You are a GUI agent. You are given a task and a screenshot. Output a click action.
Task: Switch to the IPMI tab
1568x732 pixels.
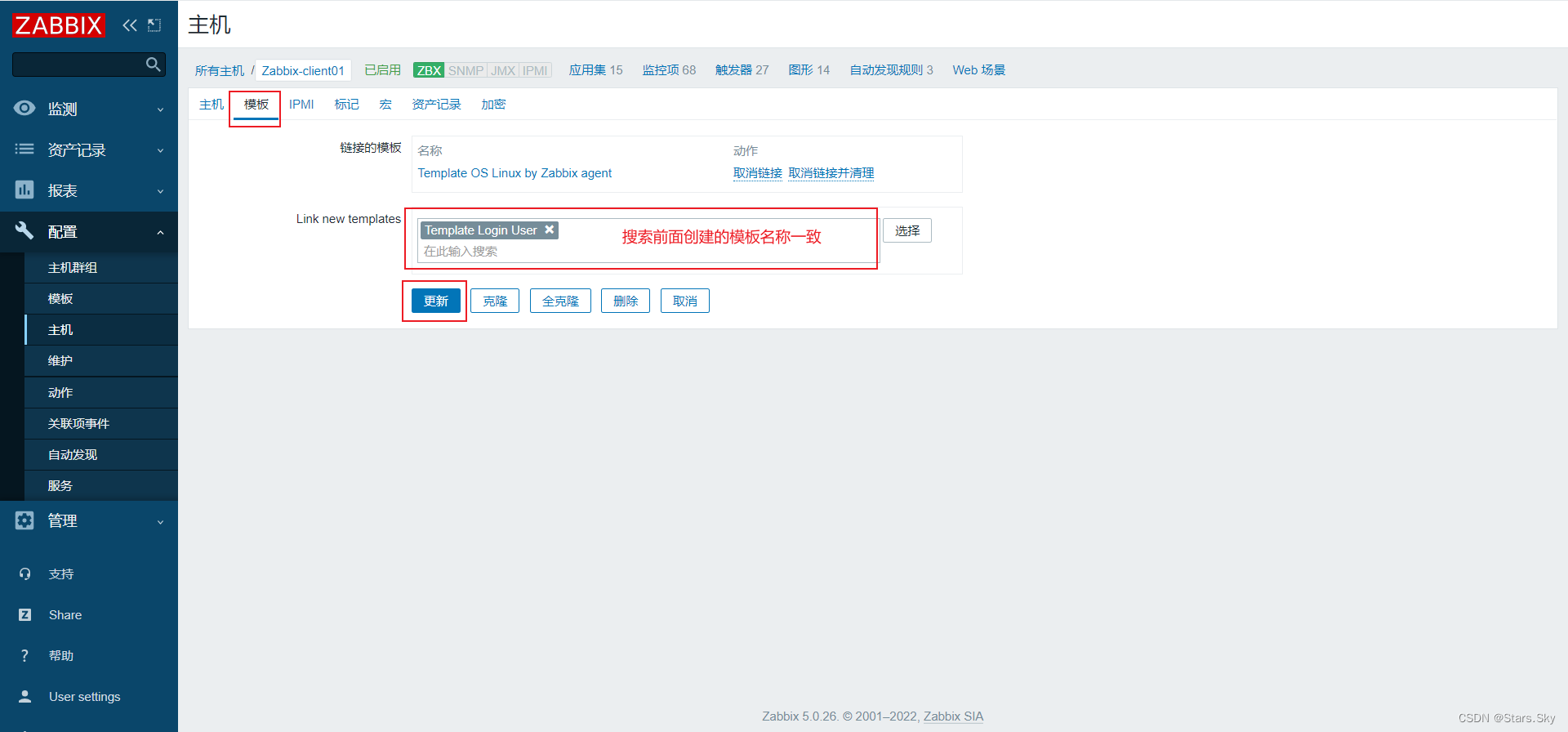(x=301, y=105)
